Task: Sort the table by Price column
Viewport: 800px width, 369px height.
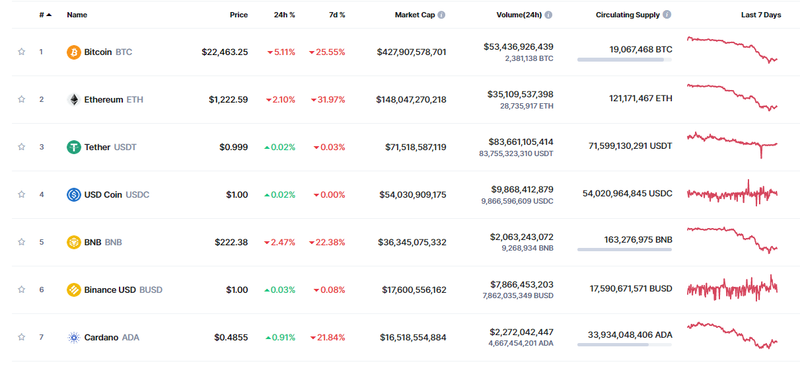Action: point(238,15)
